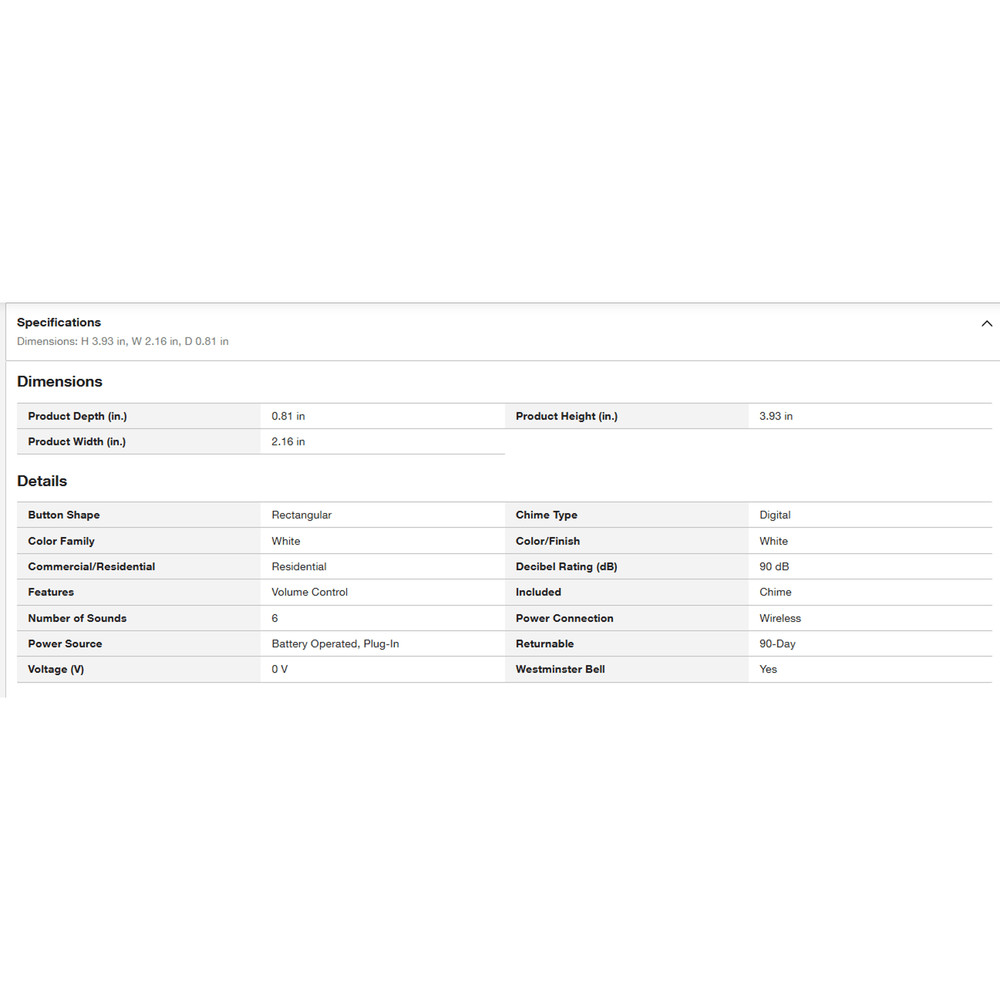Click the dimensions summary under Specifications
1000x1000 pixels.
point(123,342)
